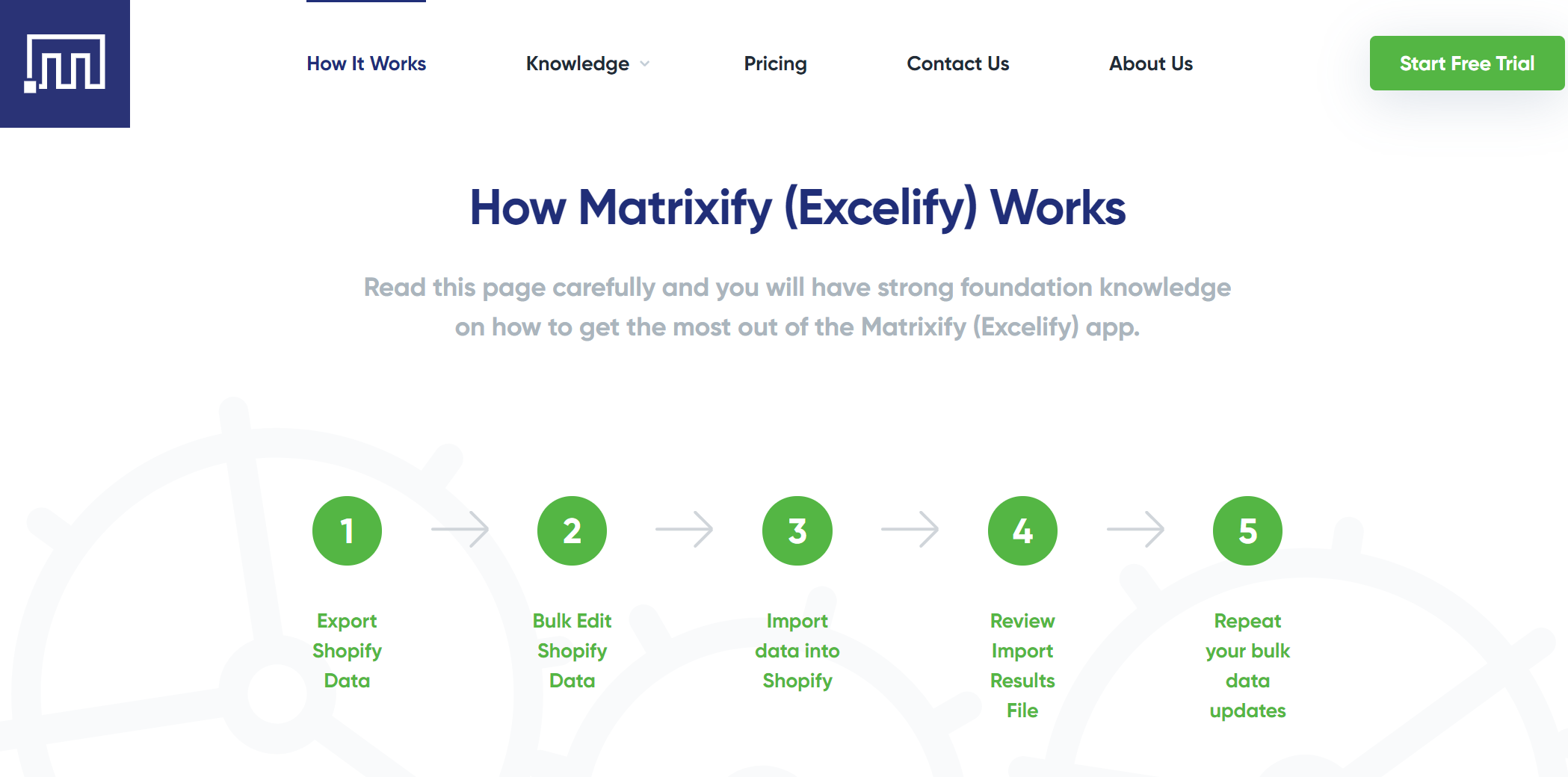
Task: Select the How It Works menu item
Action: click(x=365, y=64)
